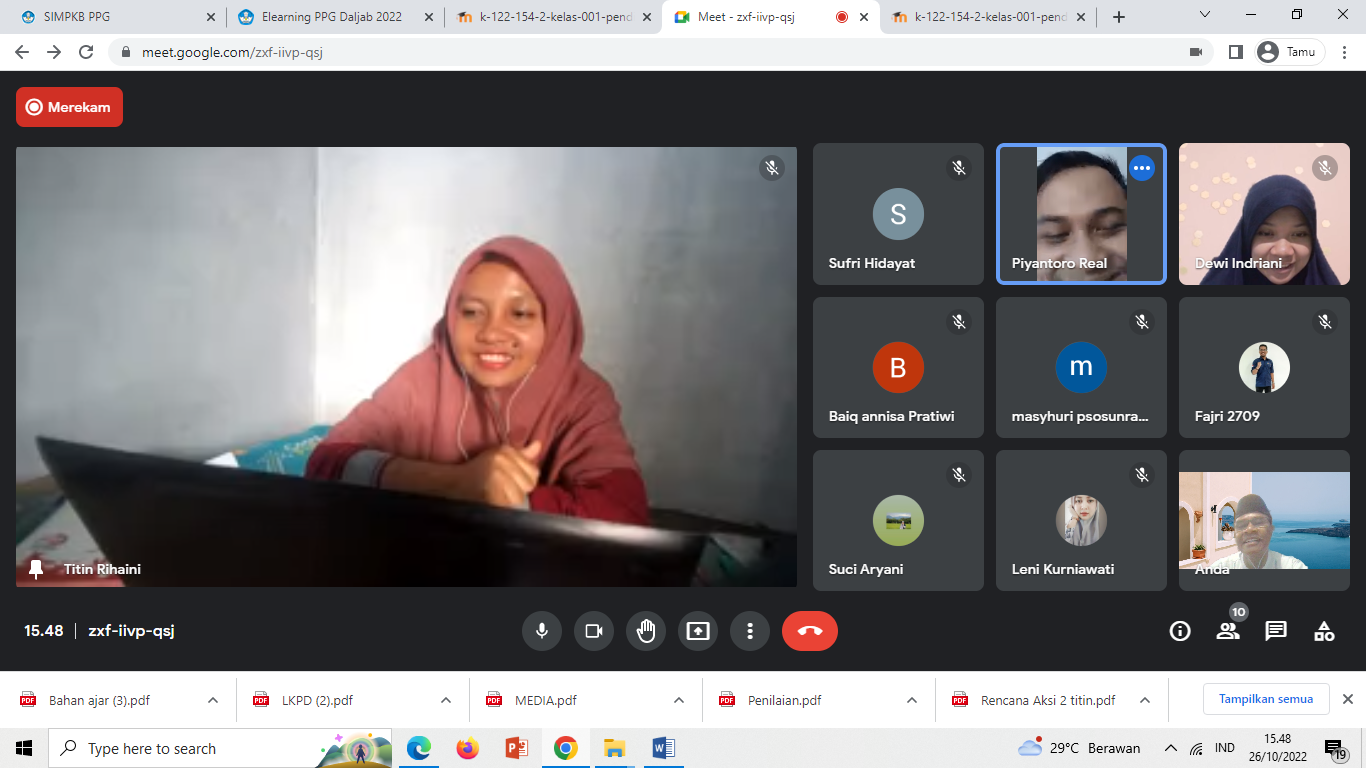Click the masyhuri avatar circle
The image size is (1366, 768).
[1081, 367]
